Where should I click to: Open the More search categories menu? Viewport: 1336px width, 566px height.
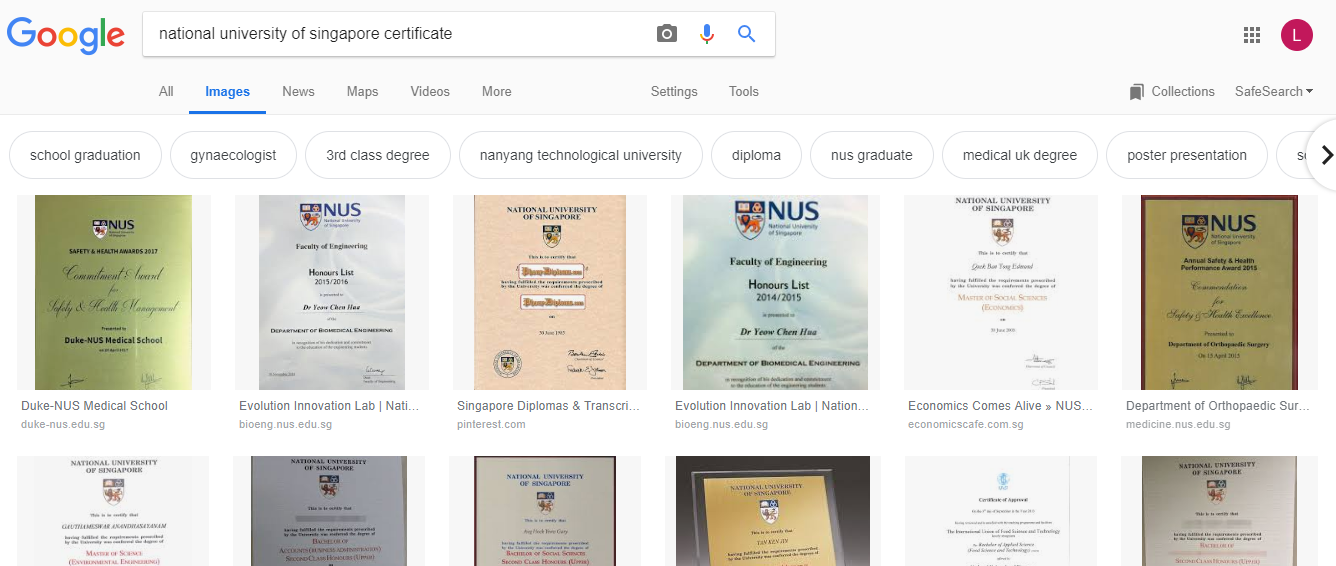pyautogui.click(x=496, y=91)
